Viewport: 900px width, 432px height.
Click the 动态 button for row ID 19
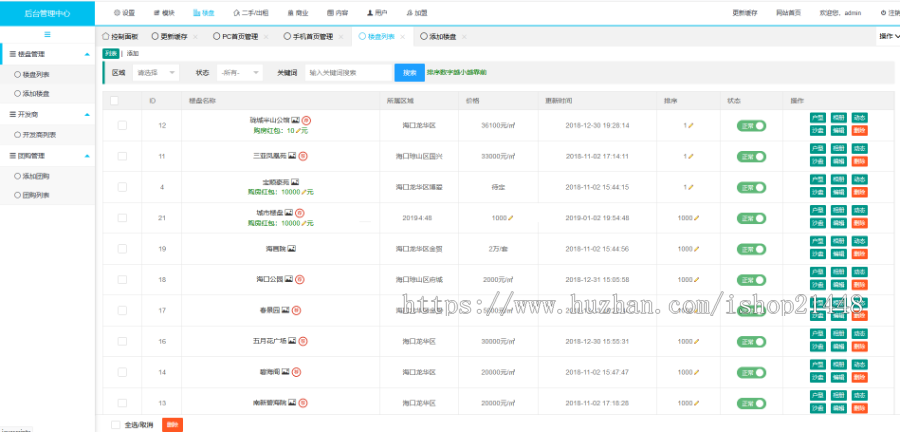click(x=860, y=241)
